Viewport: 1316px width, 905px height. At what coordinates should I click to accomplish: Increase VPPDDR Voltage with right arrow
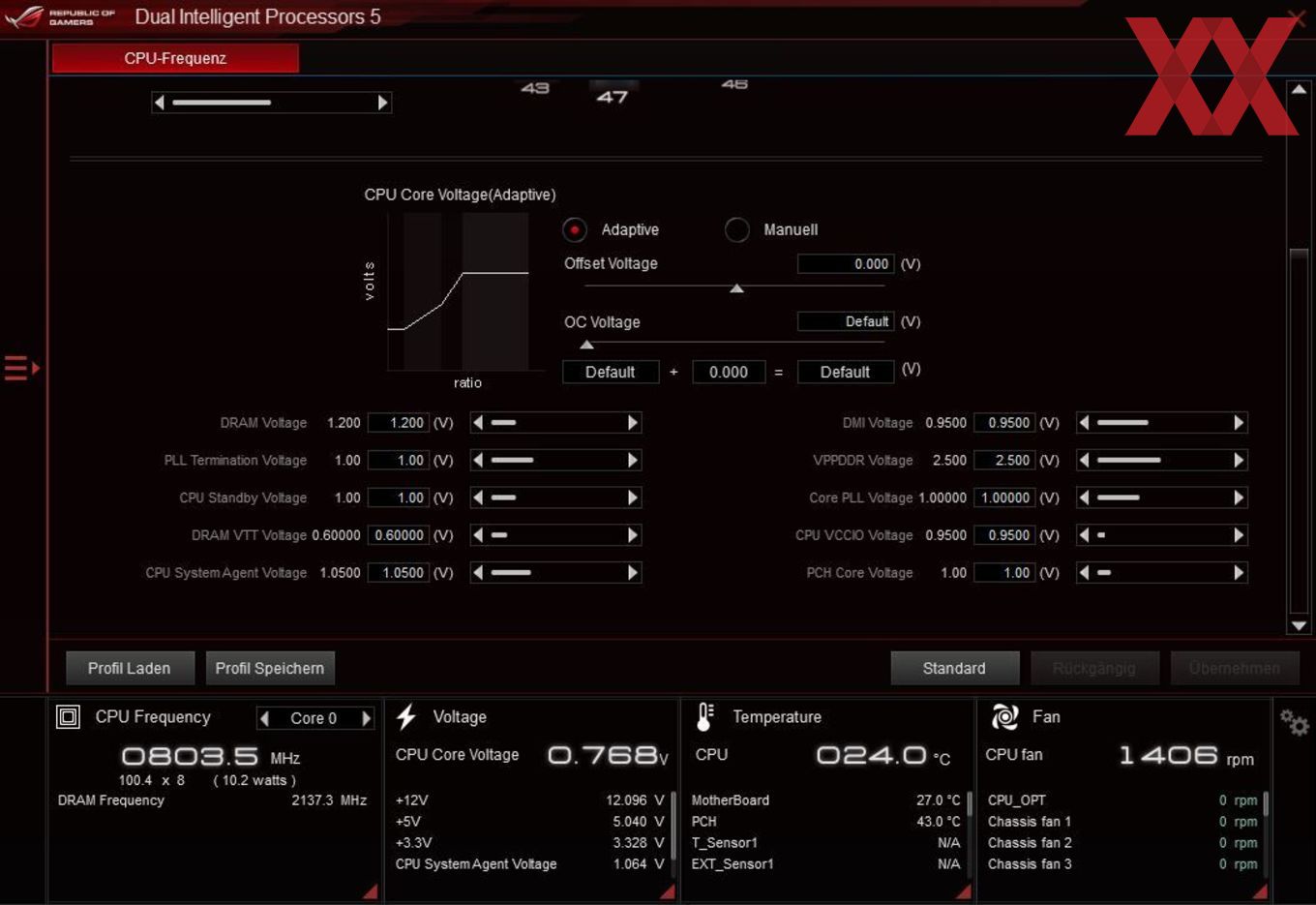[1239, 461]
